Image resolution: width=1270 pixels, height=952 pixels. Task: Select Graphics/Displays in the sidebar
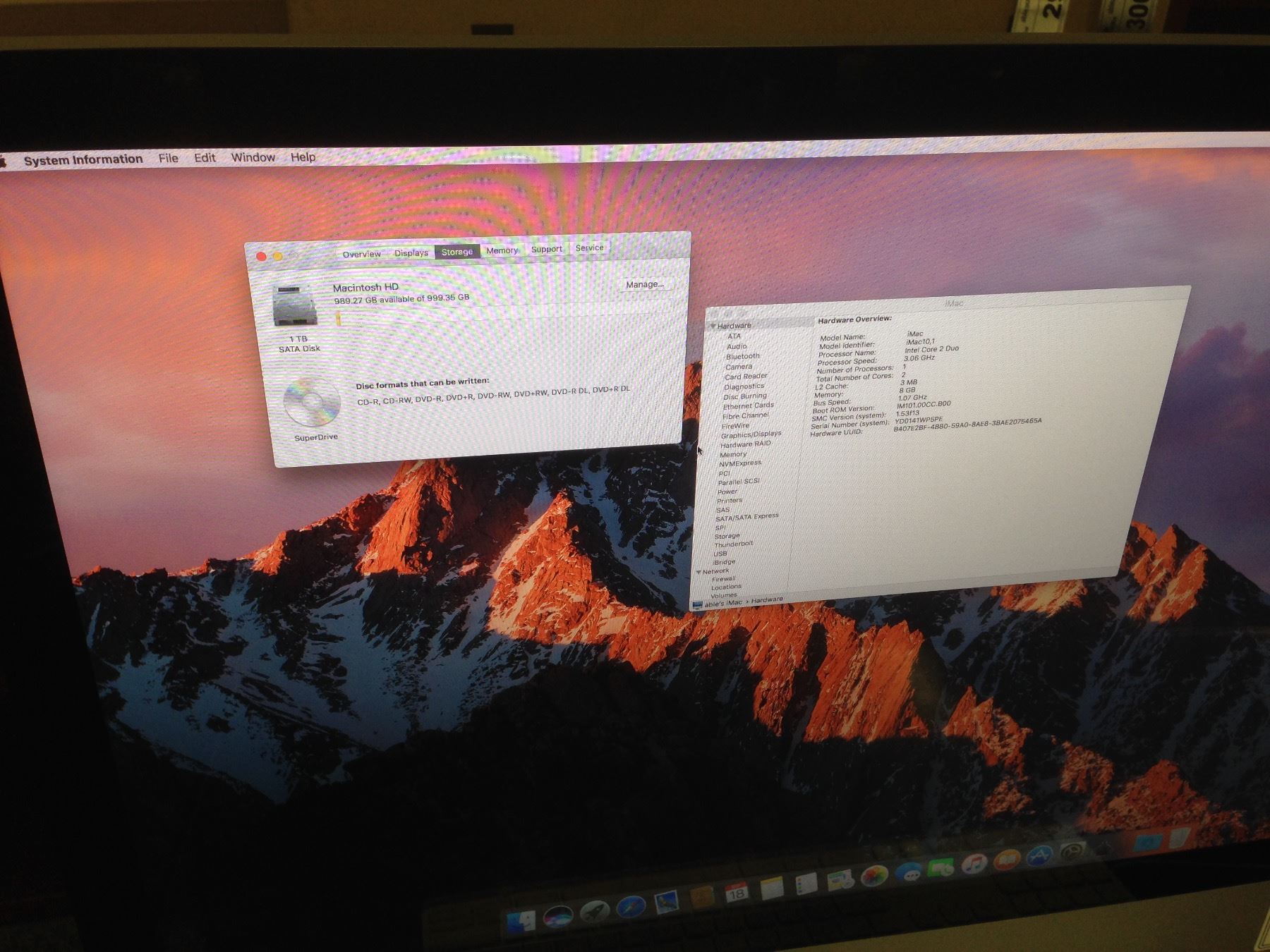coord(750,434)
